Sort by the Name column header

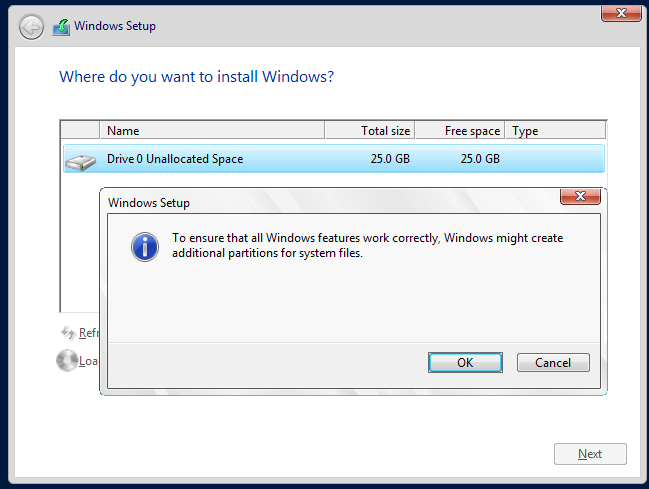coord(212,131)
